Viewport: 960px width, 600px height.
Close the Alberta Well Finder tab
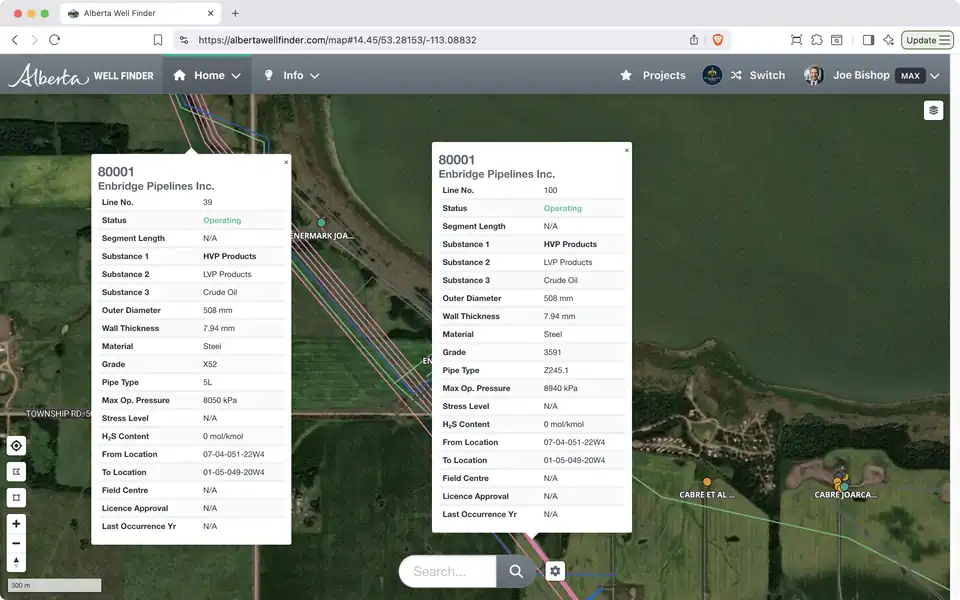pos(211,13)
